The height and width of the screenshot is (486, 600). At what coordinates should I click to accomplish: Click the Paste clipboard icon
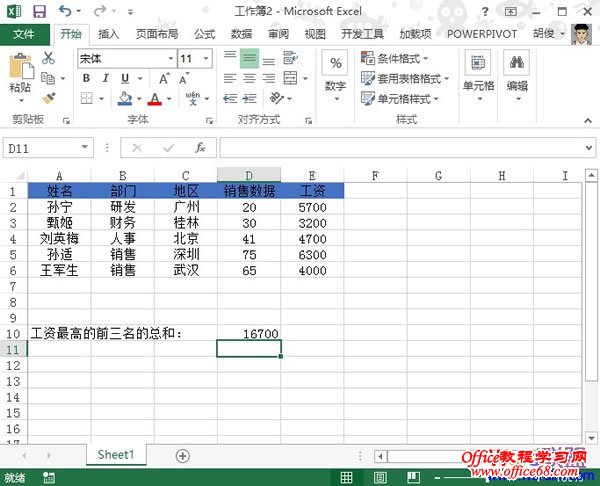[20, 73]
